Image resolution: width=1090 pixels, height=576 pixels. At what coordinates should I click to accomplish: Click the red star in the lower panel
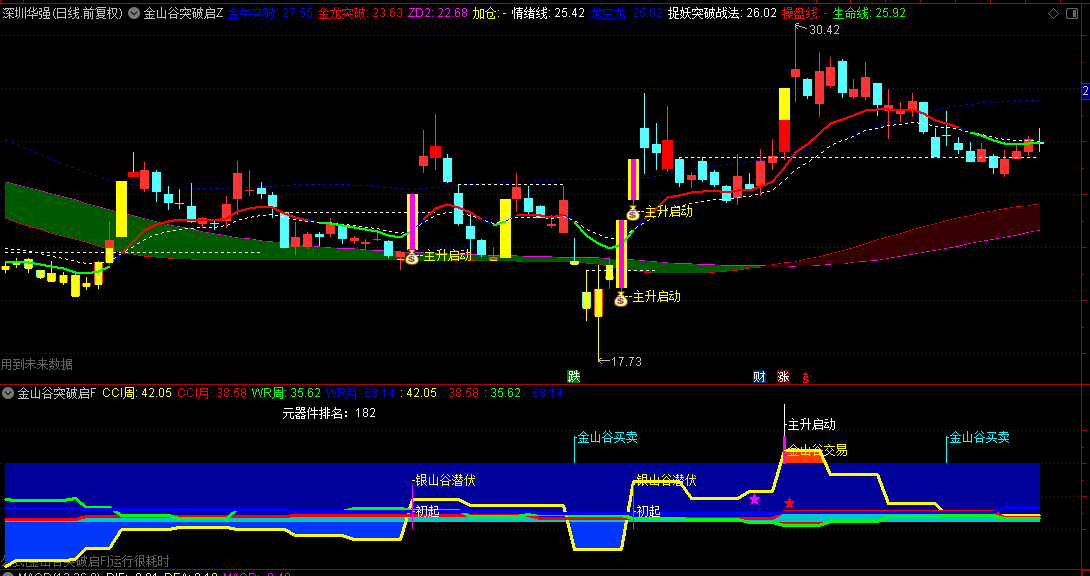789,503
